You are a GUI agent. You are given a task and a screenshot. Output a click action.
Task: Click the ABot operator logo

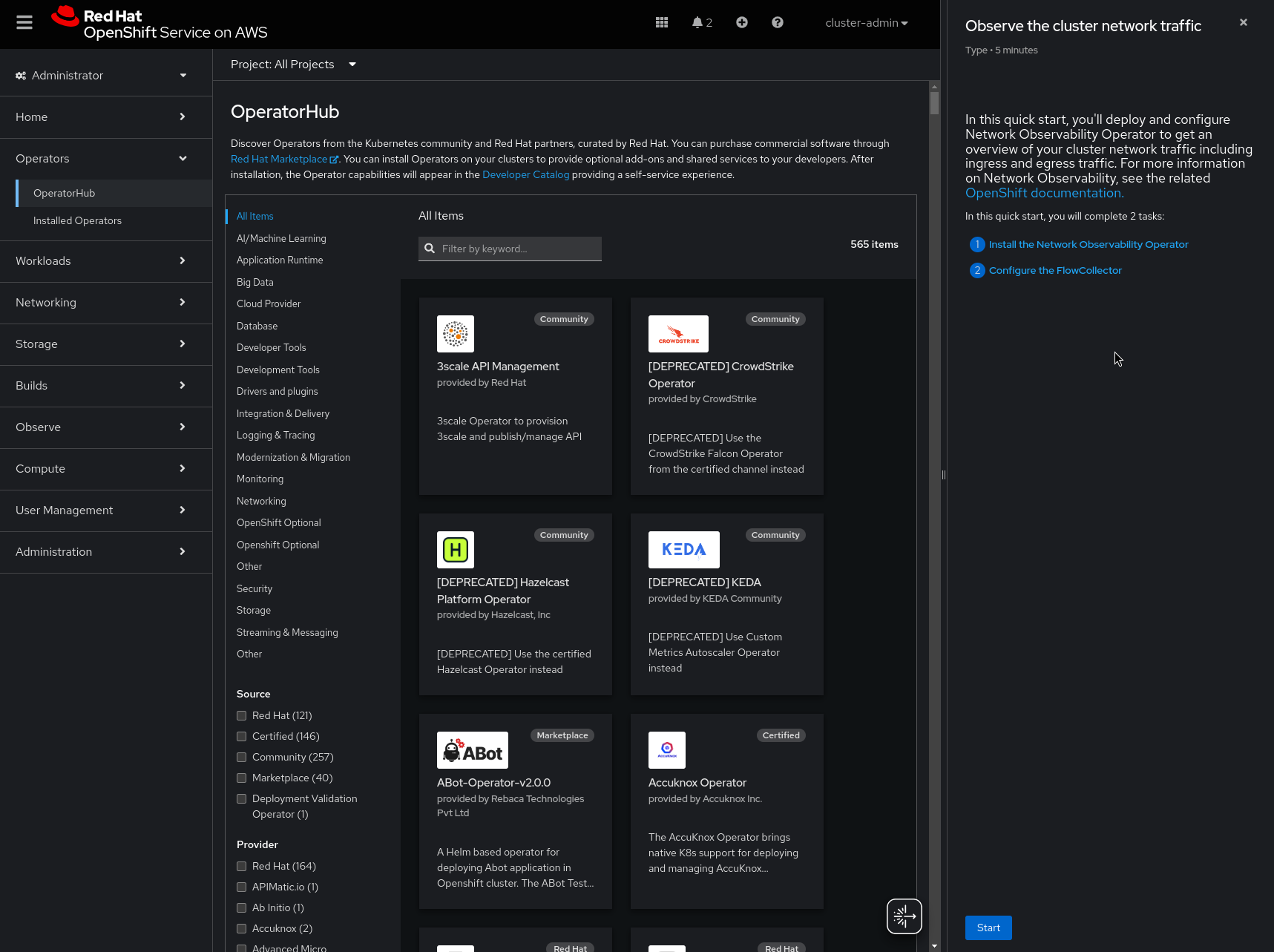pyautogui.click(x=473, y=750)
